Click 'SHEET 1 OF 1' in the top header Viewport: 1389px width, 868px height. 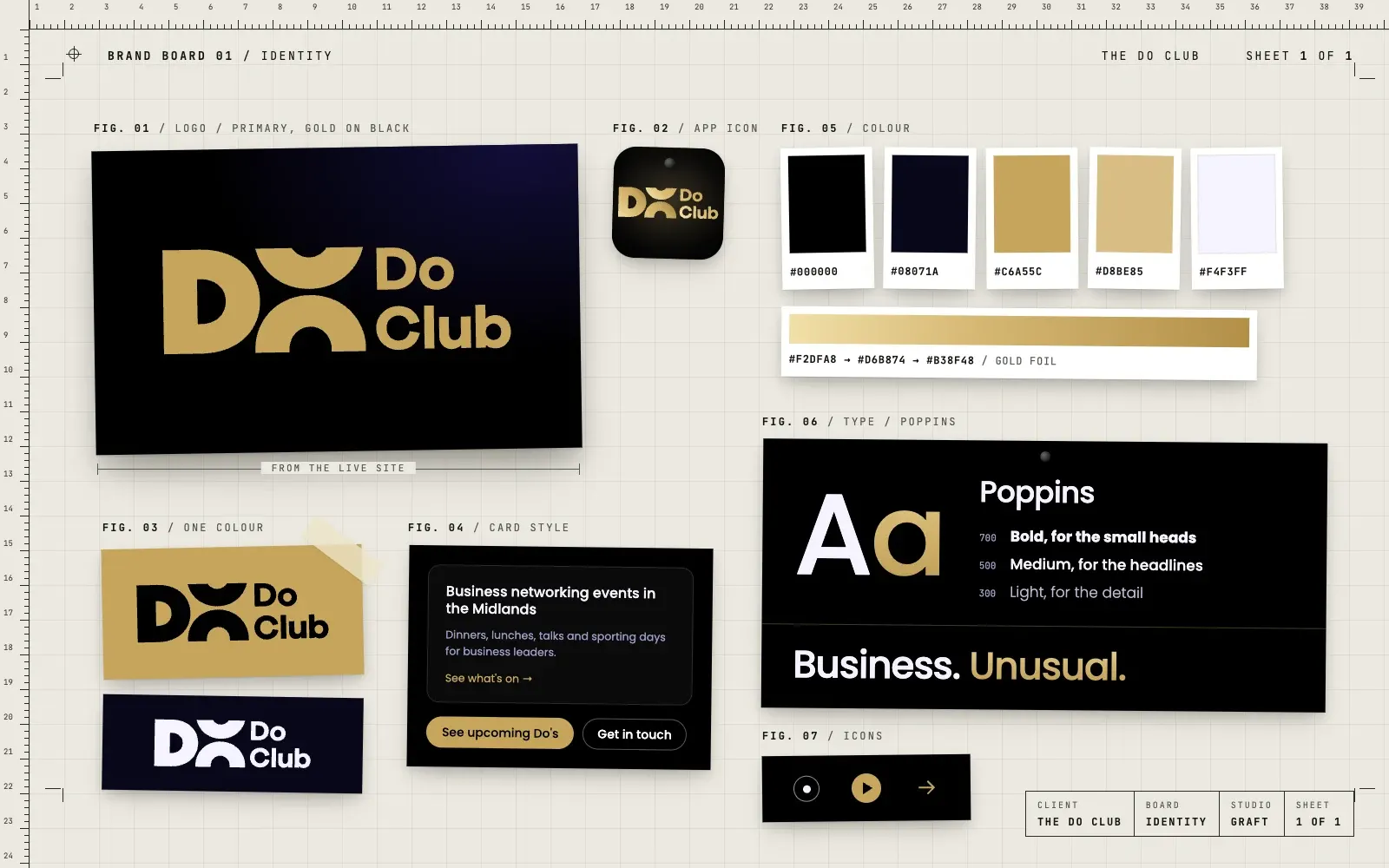(x=1300, y=56)
